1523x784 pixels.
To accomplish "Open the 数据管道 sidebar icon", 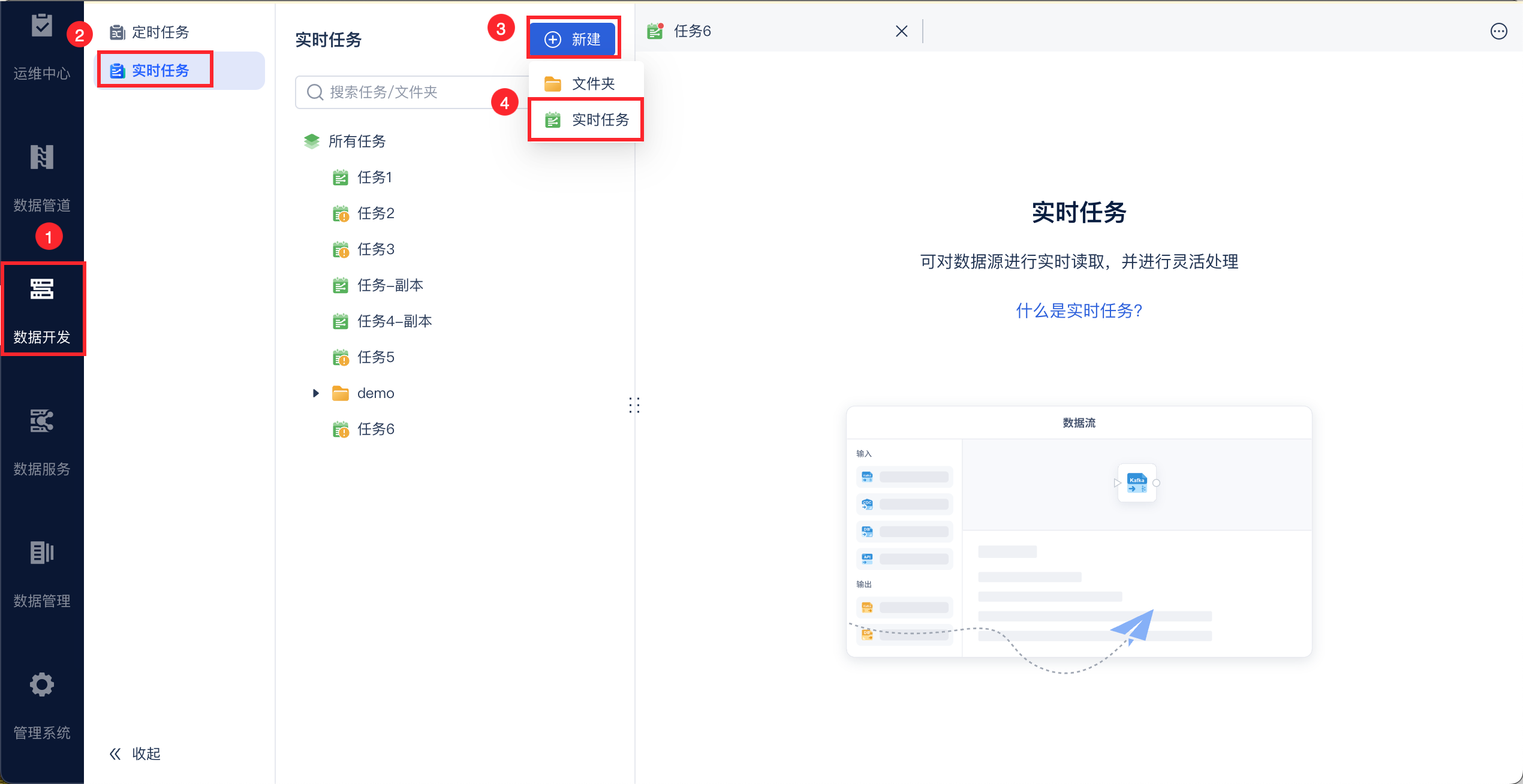I will tap(41, 158).
